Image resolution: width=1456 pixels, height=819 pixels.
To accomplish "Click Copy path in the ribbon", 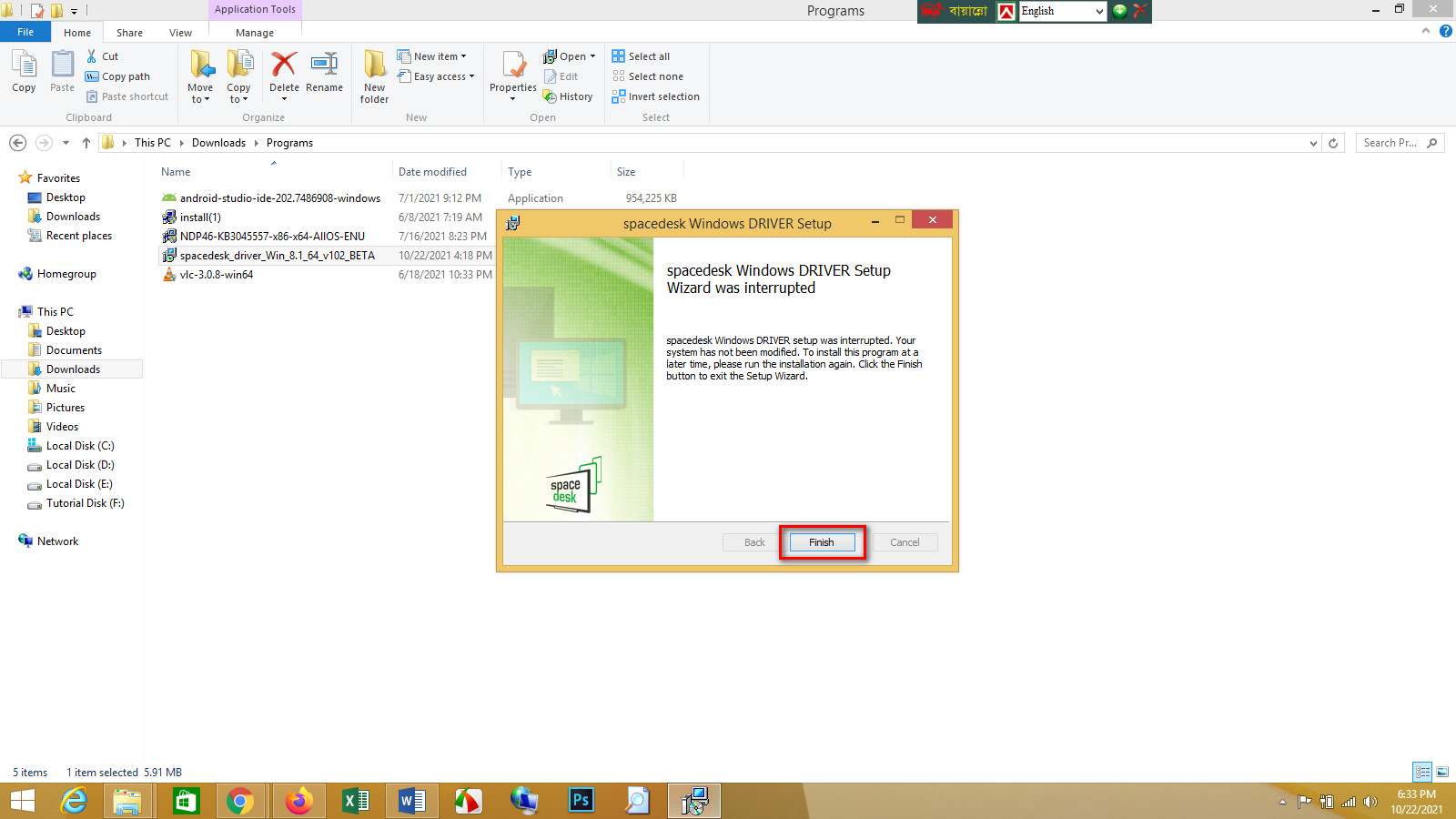I will coord(118,76).
